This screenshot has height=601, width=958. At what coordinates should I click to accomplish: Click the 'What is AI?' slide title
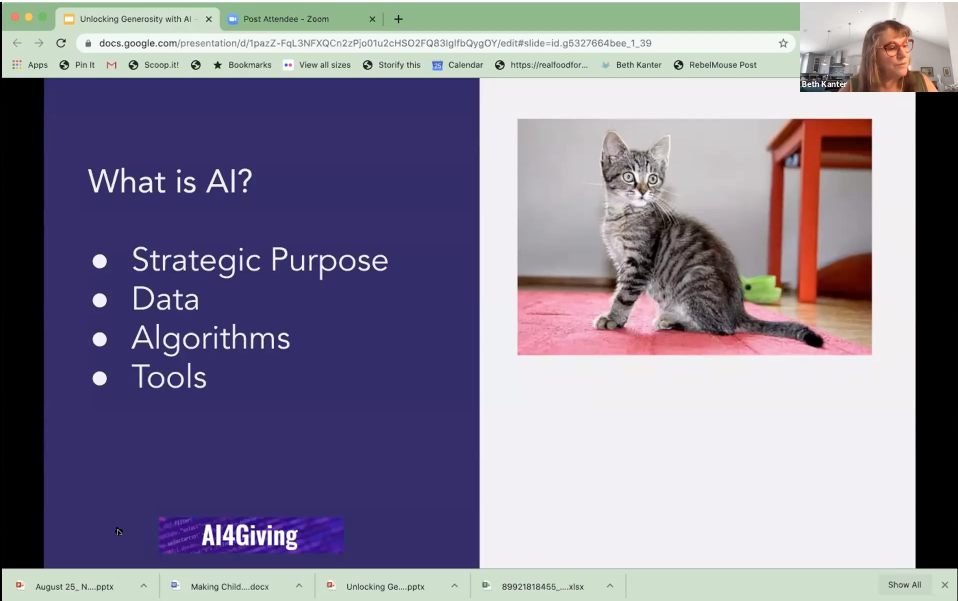click(170, 181)
